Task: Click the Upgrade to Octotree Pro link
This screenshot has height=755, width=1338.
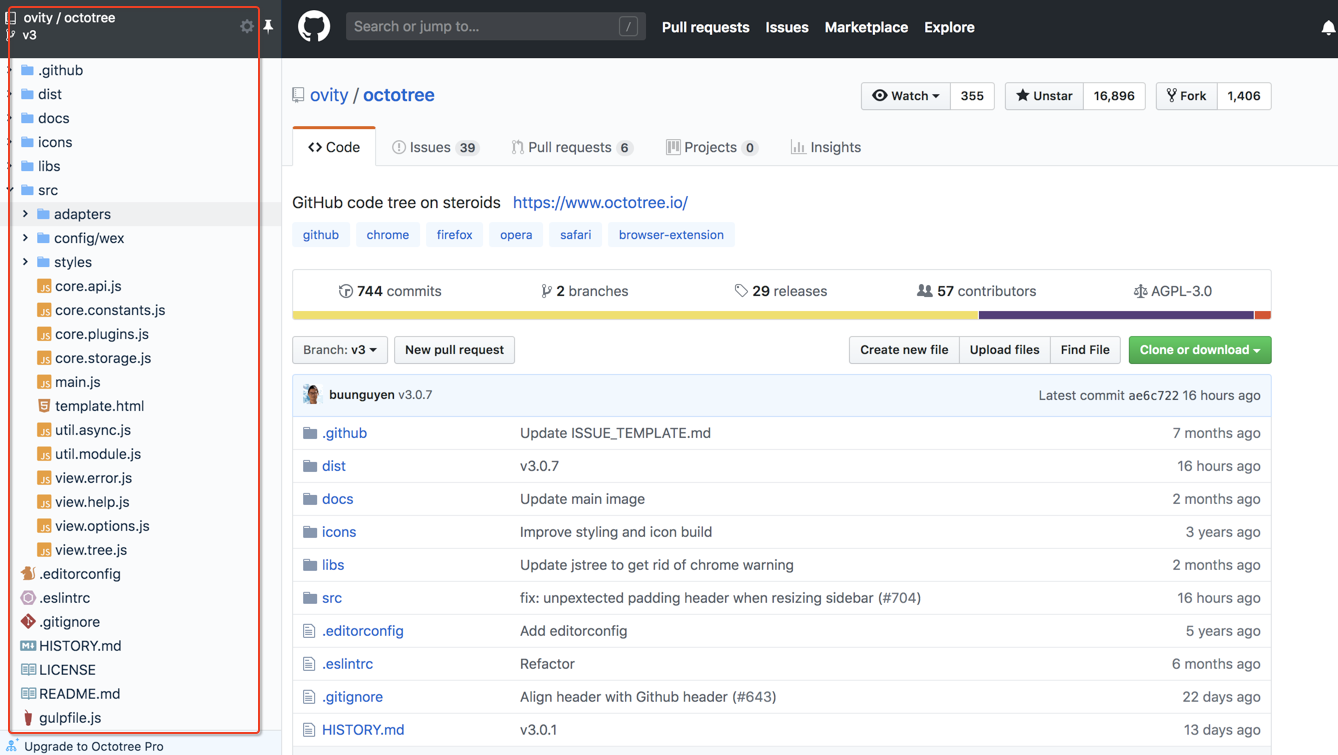Action: point(94,746)
